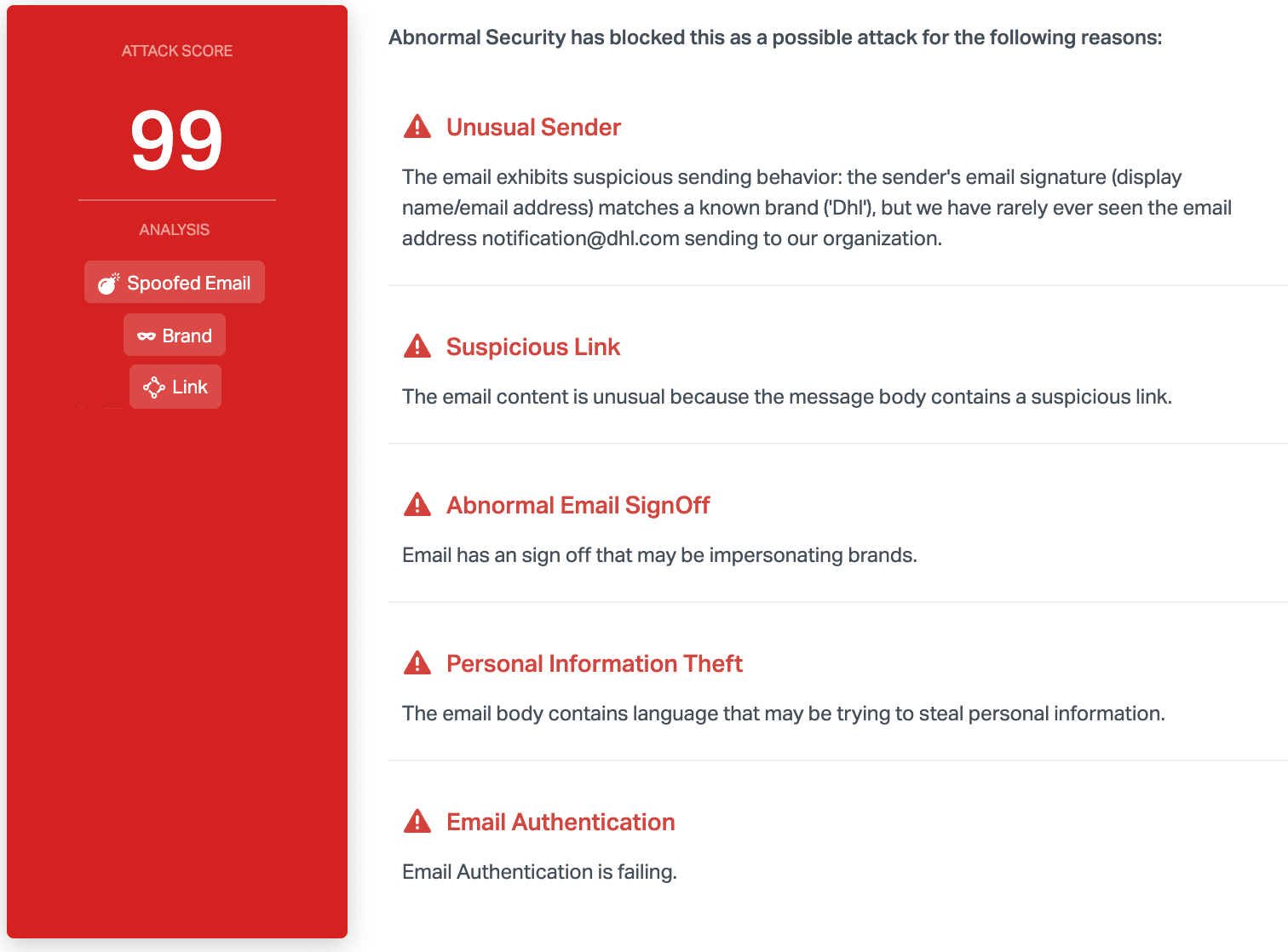Image resolution: width=1288 pixels, height=952 pixels.
Task: Open the Suspicious Link heading
Action: [533, 347]
